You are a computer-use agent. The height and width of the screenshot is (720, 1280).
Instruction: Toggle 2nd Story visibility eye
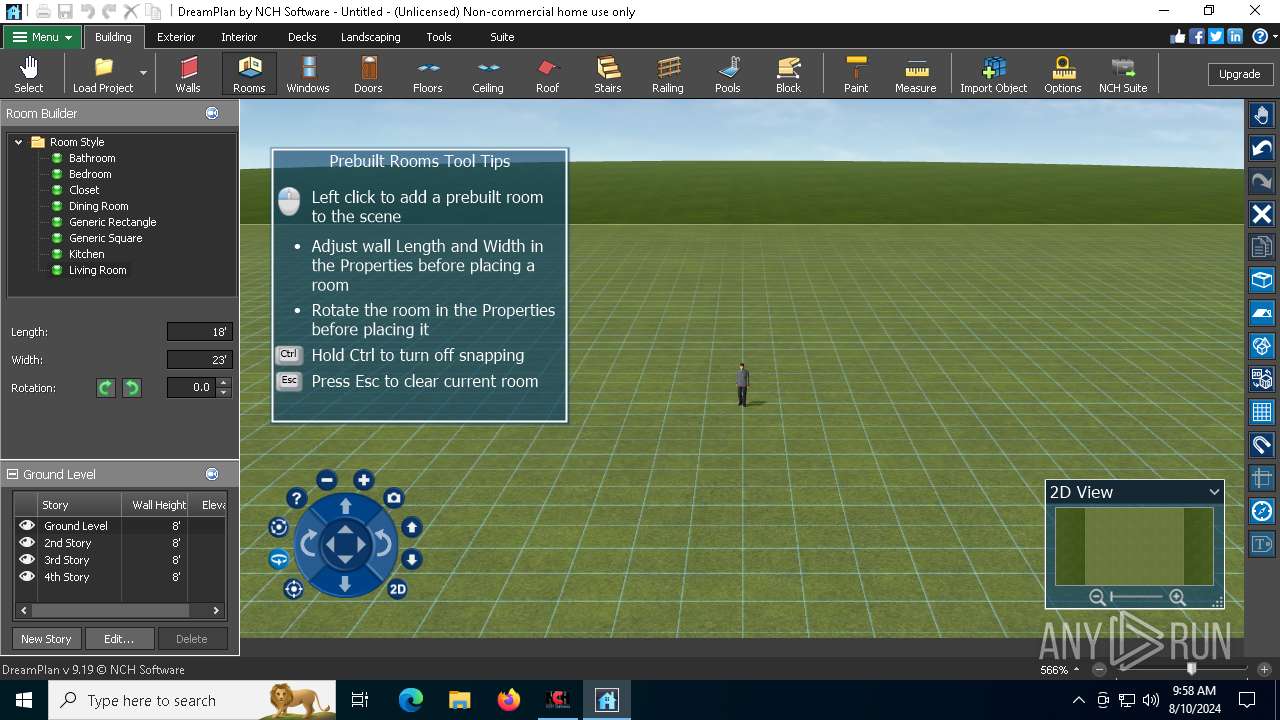(27, 542)
